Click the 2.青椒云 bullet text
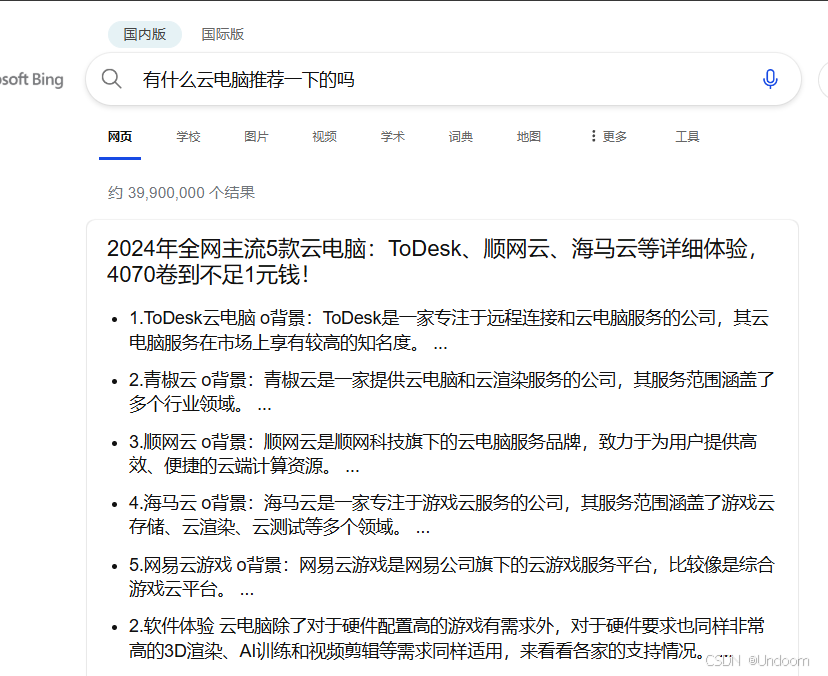Viewport: 828px width, 676px height. point(451,392)
